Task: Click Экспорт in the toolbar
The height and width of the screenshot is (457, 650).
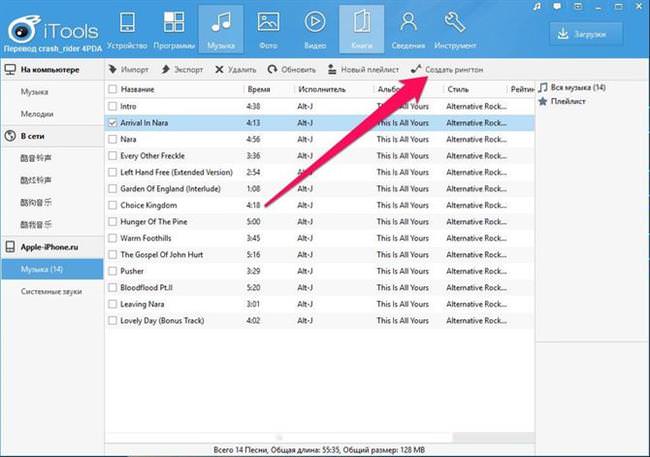Action: (182, 70)
